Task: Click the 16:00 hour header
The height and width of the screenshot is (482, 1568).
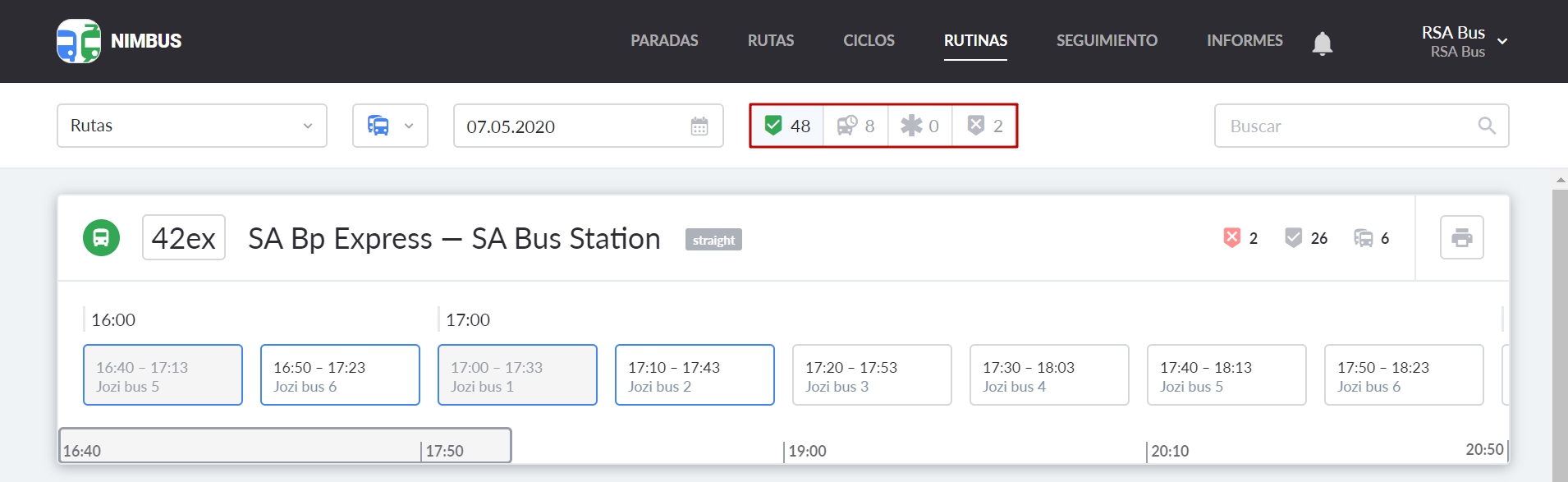Action: click(x=113, y=319)
